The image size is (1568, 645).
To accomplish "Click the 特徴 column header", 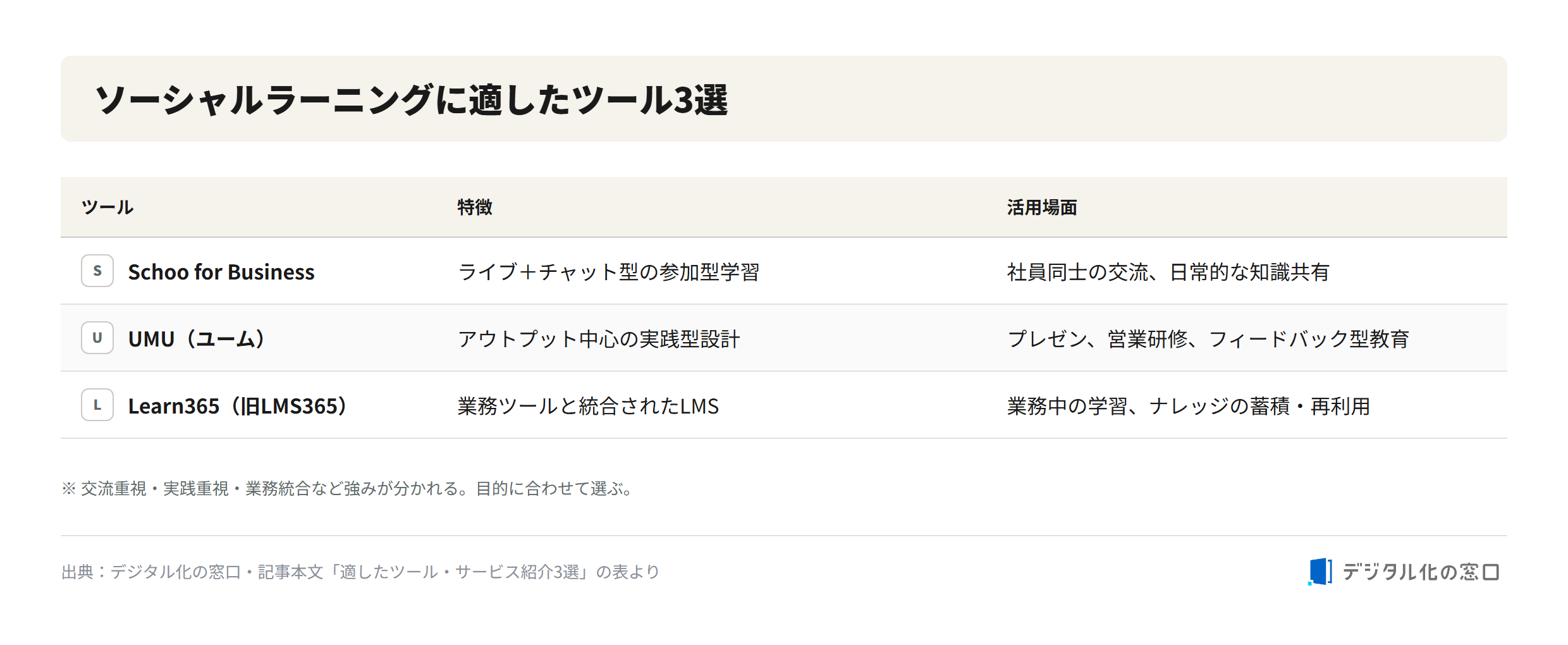I will coord(475,207).
